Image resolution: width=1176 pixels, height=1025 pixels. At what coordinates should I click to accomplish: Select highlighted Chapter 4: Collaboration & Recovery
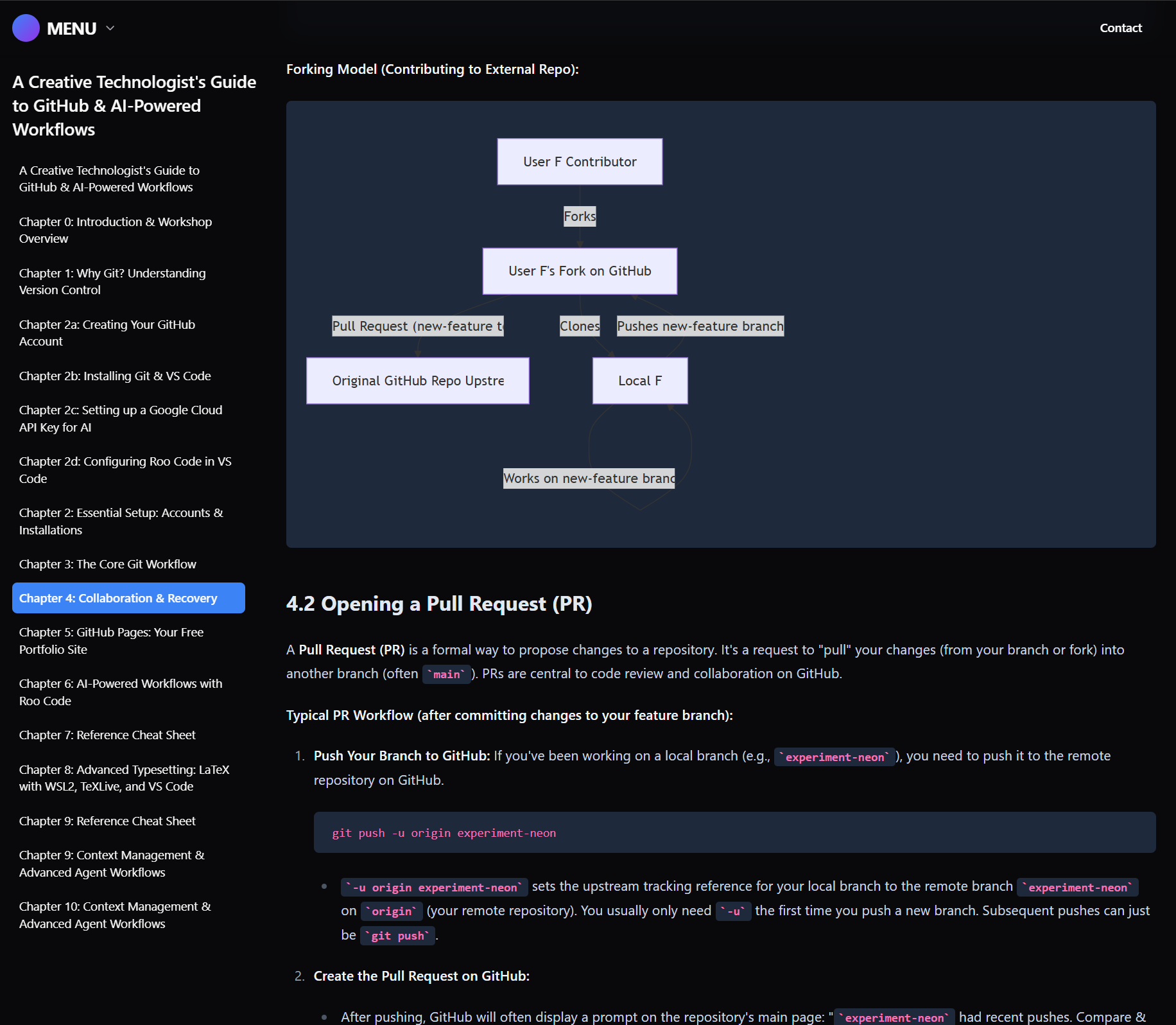pyautogui.click(x=128, y=598)
